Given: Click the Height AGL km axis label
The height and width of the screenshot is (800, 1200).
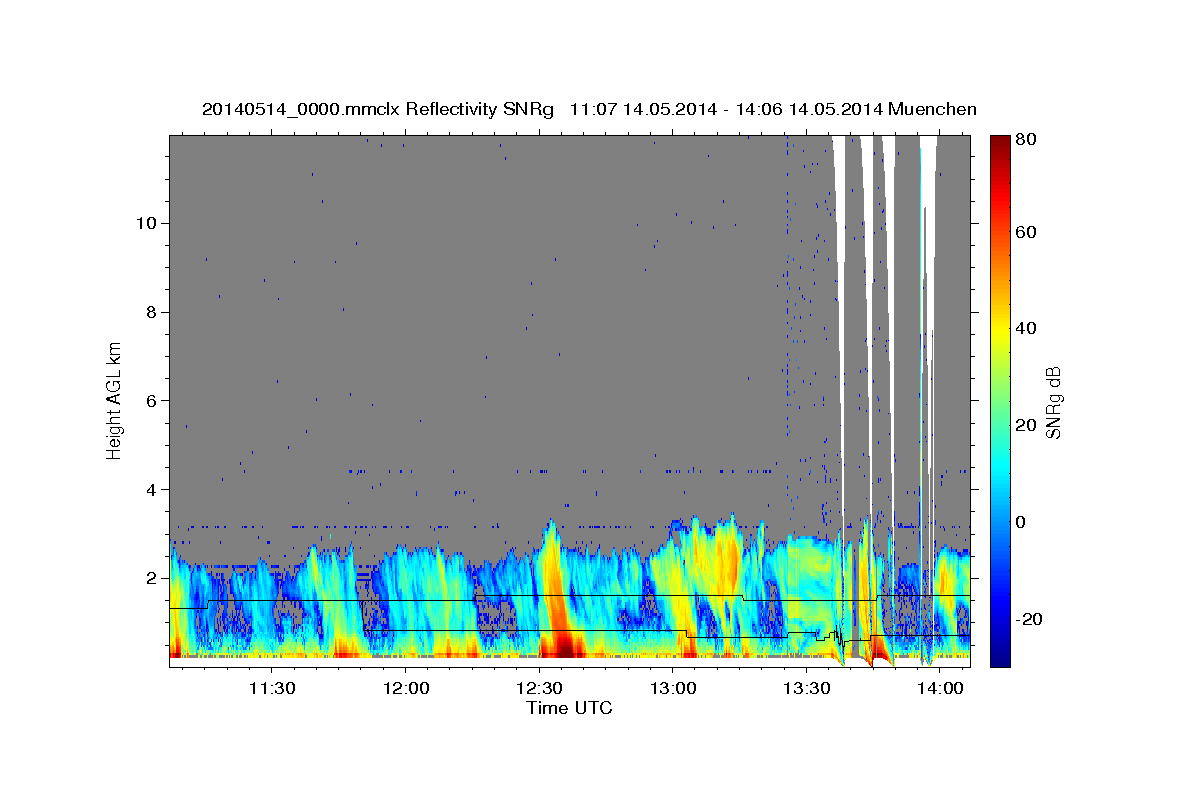Looking at the screenshot, I should 114,399.
